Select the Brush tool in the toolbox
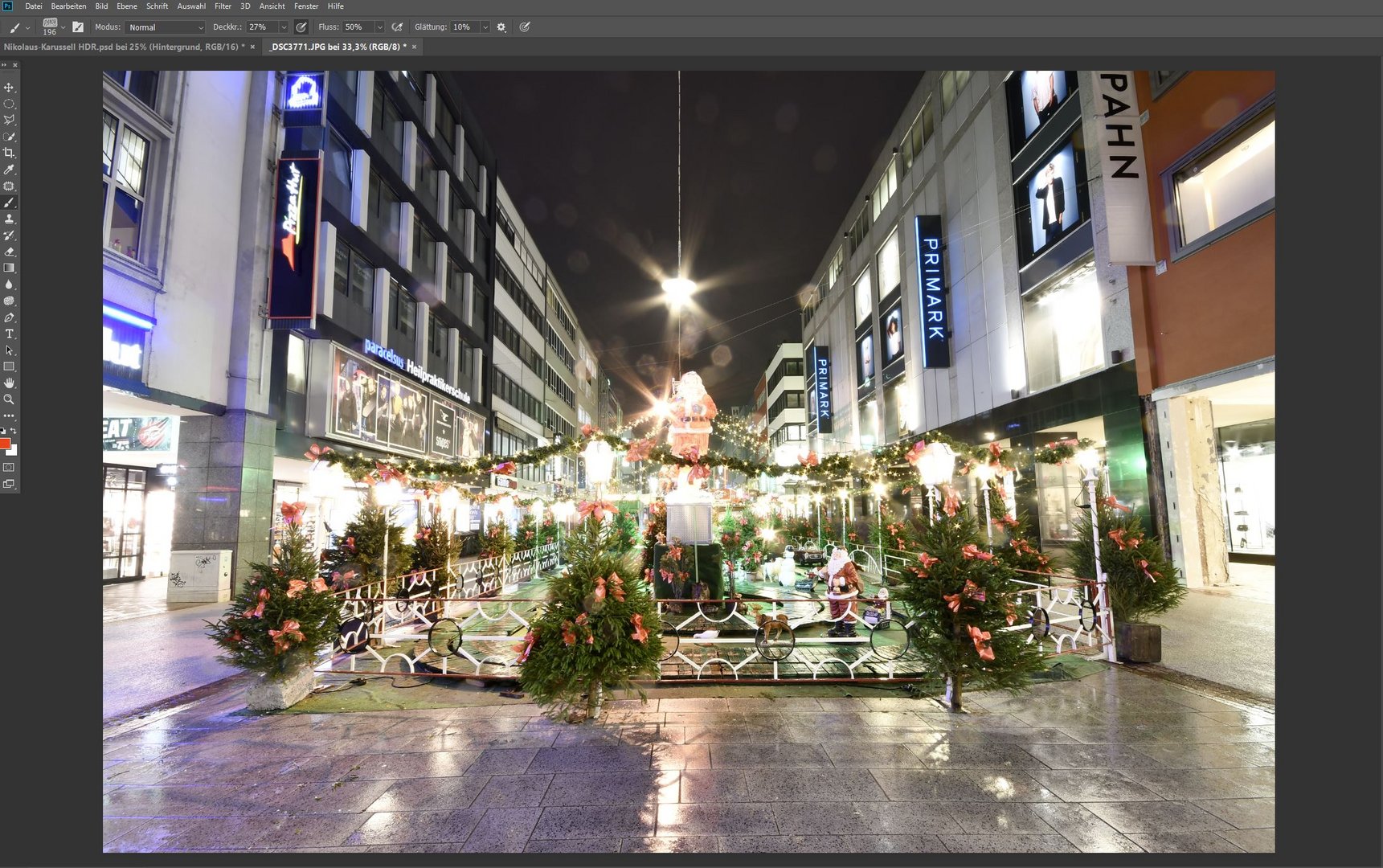1383x868 pixels. click(x=9, y=203)
